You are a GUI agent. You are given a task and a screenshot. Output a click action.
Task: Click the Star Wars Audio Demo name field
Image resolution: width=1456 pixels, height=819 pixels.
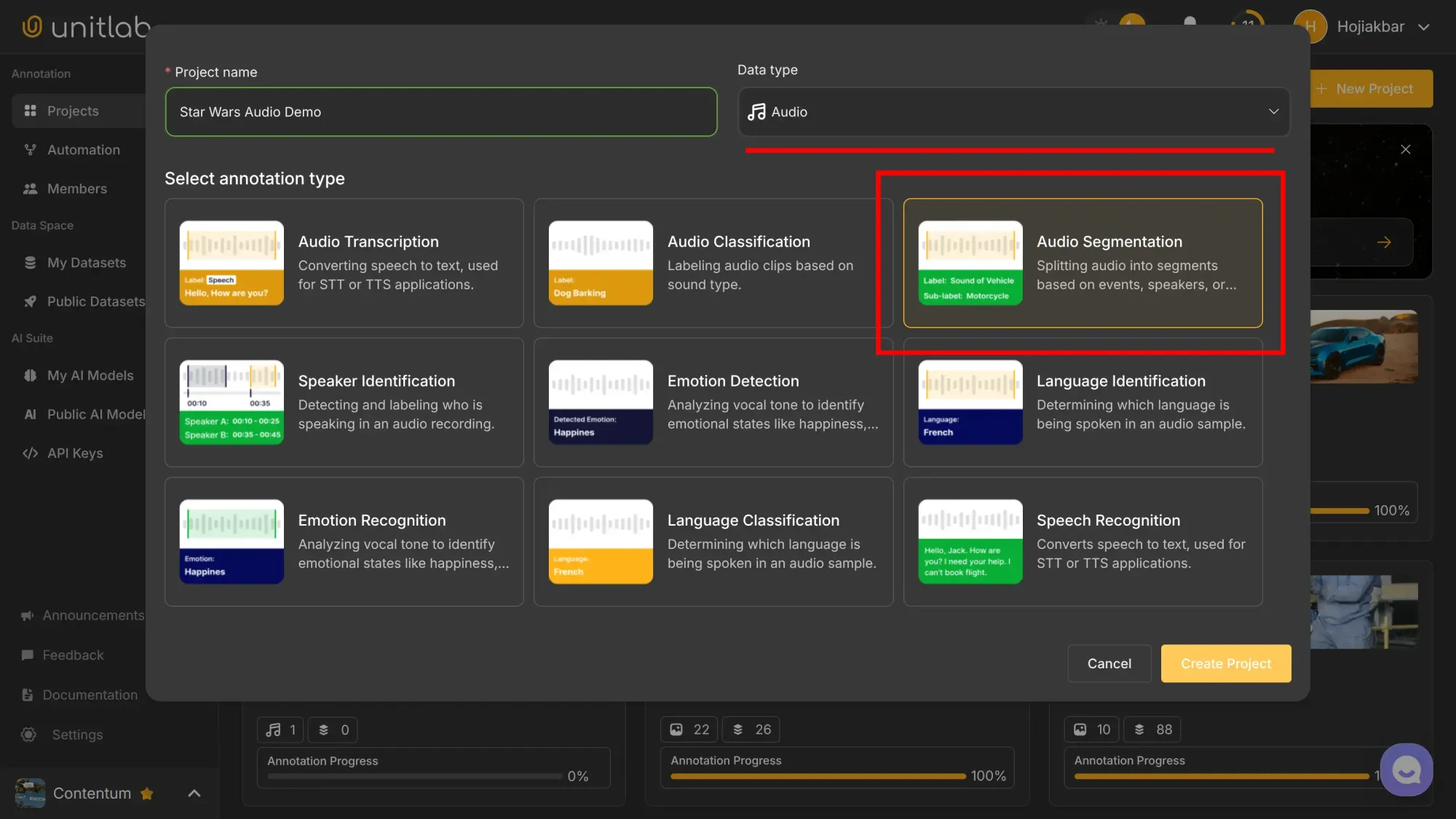click(440, 112)
